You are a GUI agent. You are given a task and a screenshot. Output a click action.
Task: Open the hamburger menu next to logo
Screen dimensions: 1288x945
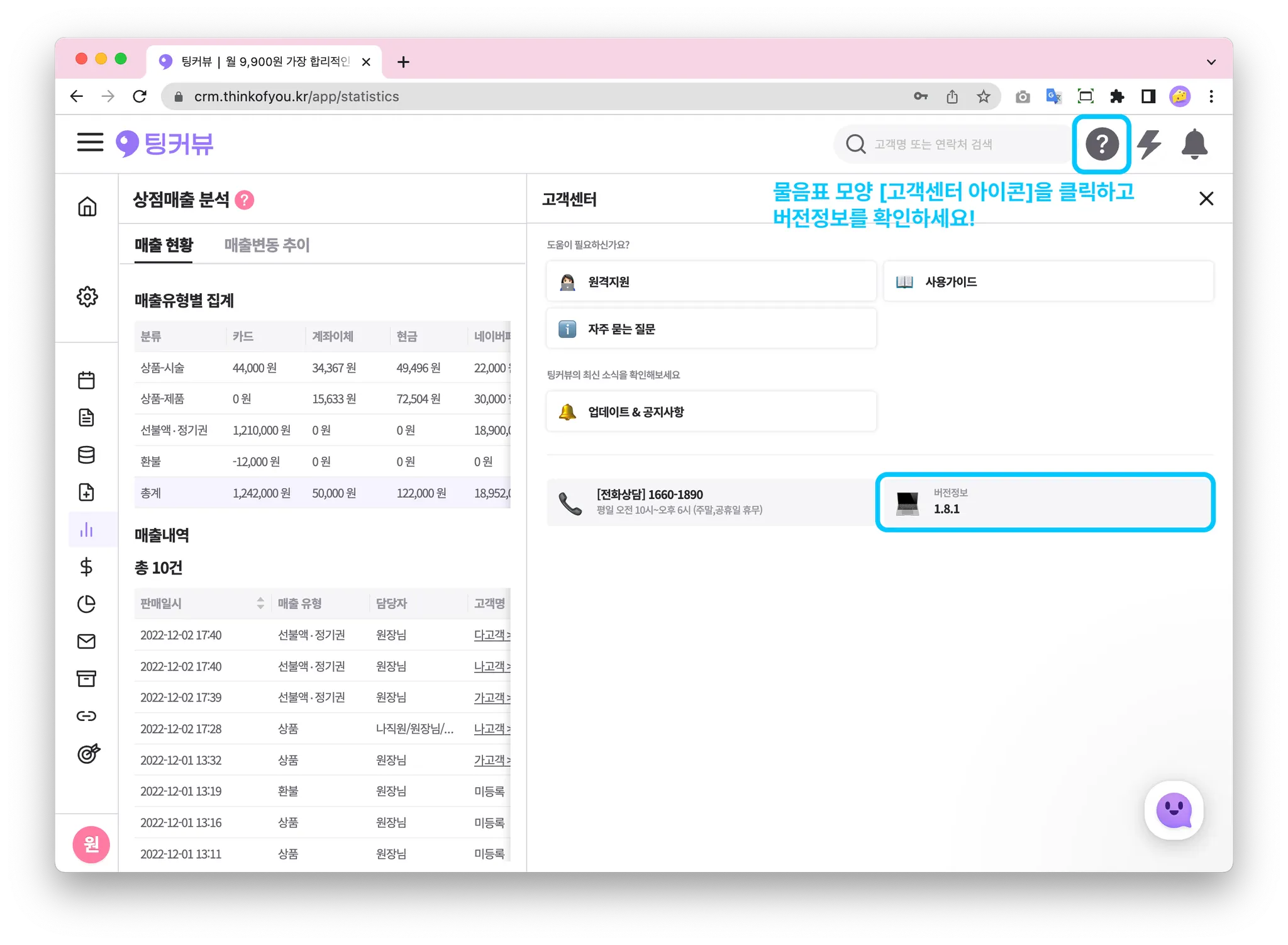[90, 142]
